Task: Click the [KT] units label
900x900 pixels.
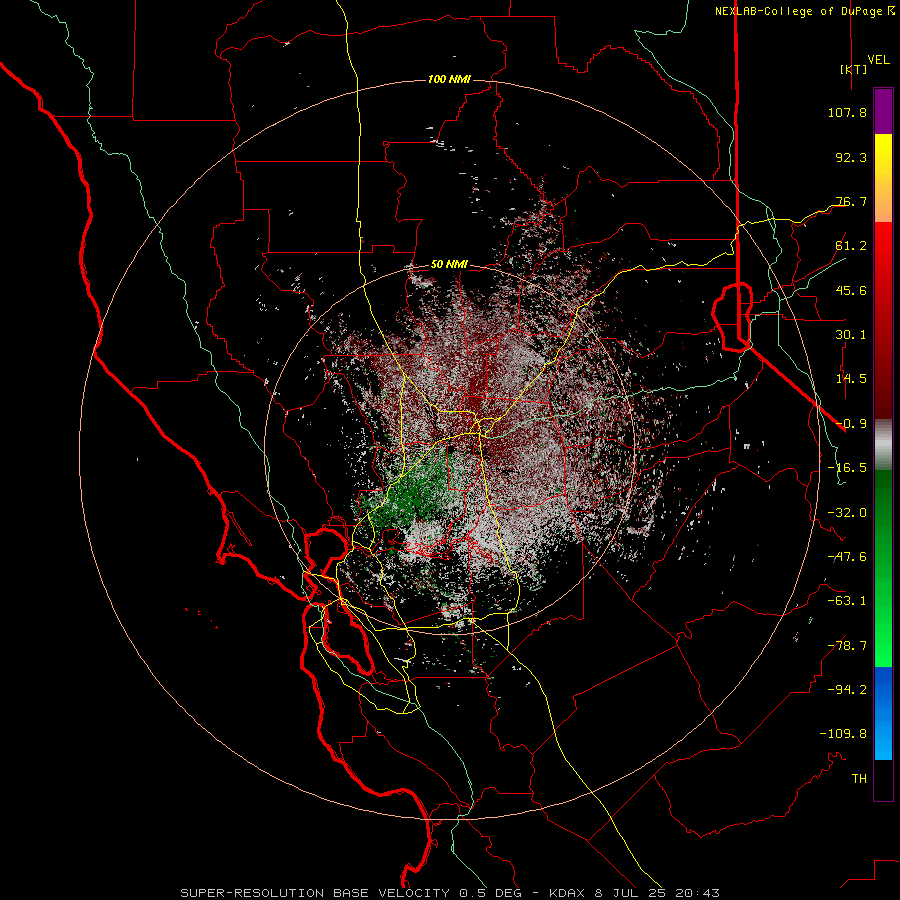Action: pyautogui.click(x=853, y=69)
